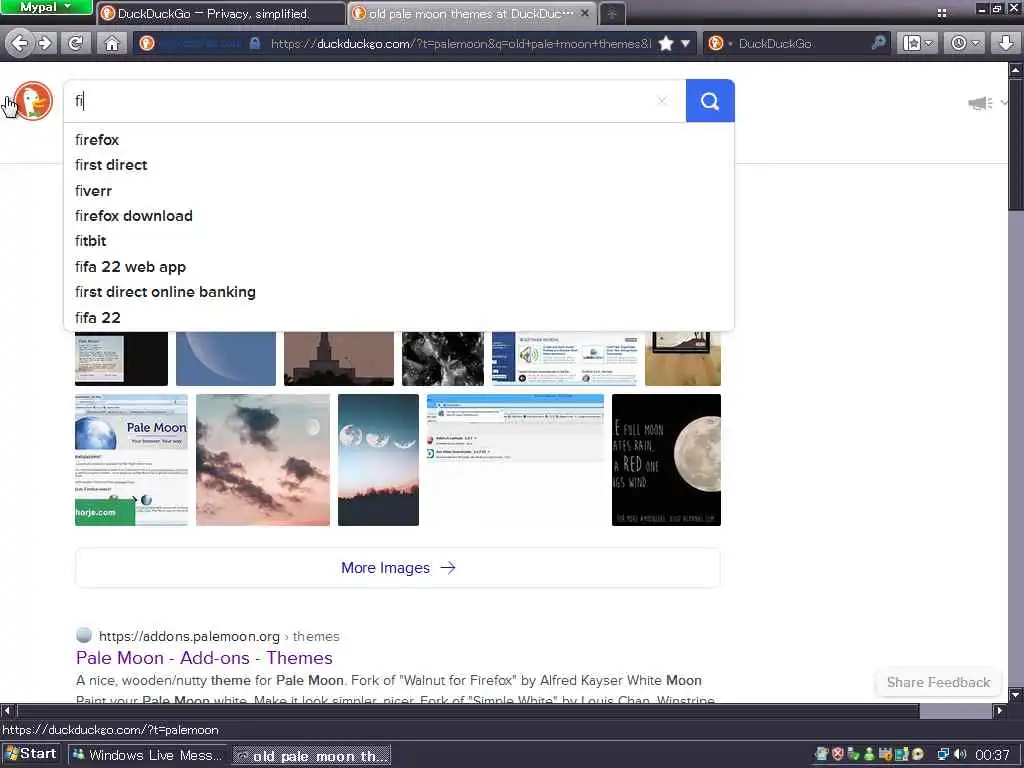The height and width of the screenshot is (768, 1024).
Task: Open the volume speaker tray icon
Action: point(959,755)
